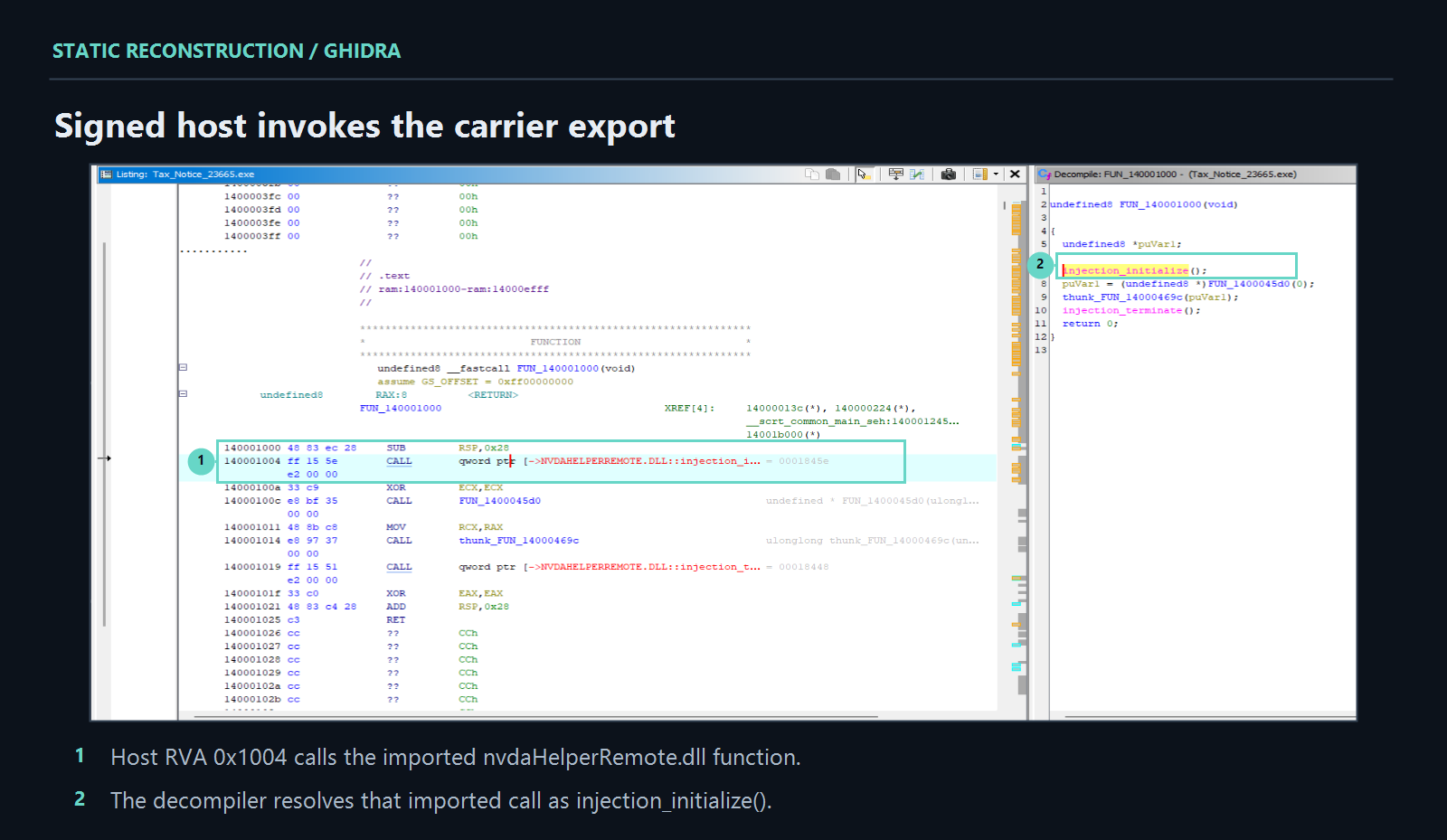Click the ADD mnemonic at 140001021
This screenshot has height=840, width=1447.
click(396, 607)
